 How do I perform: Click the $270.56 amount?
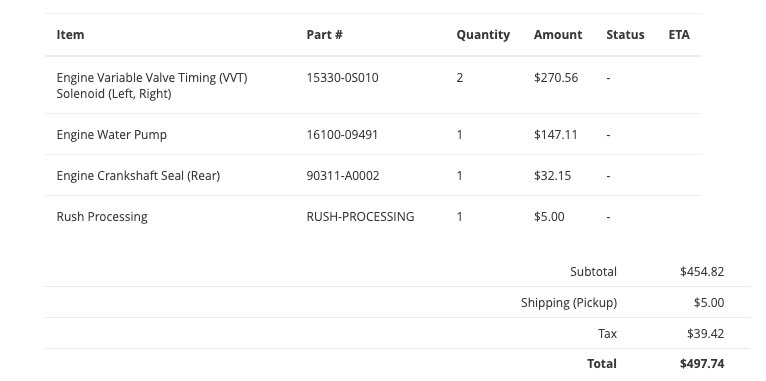tap(556, 78)
